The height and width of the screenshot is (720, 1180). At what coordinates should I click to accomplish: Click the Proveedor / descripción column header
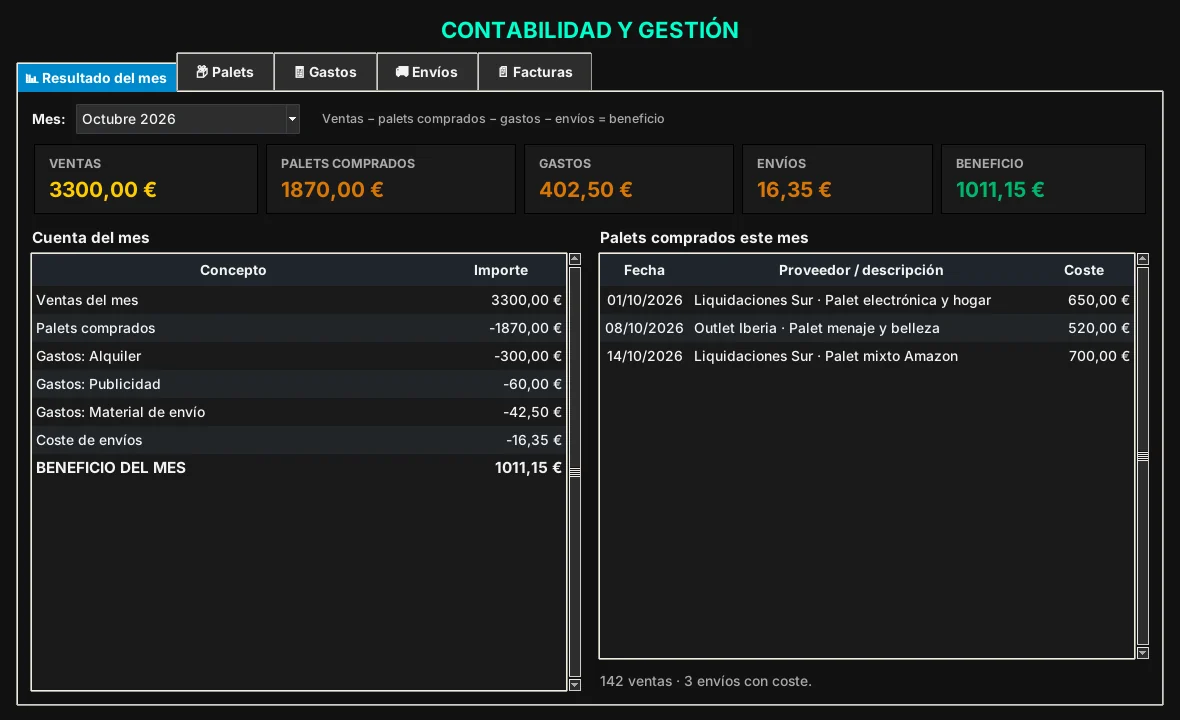(861, 270)
